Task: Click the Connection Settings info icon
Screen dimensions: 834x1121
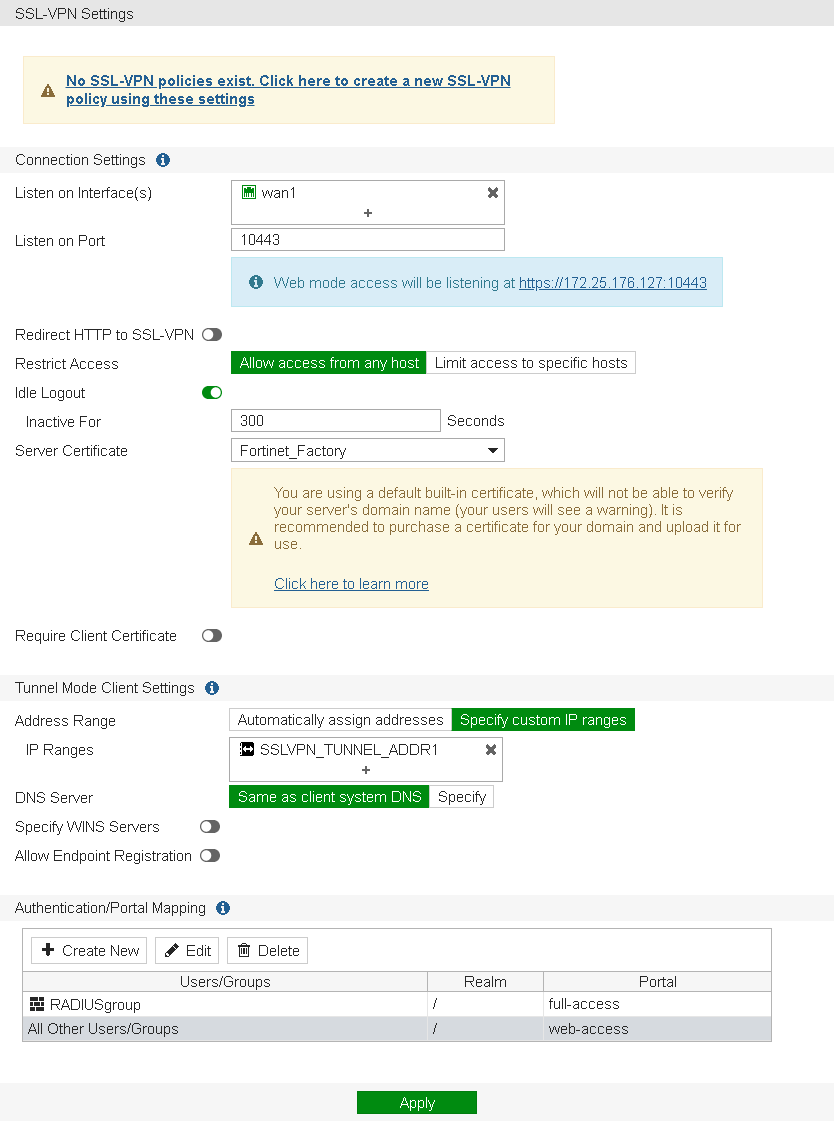Action: pyautogui.click(x=163, y=160)
